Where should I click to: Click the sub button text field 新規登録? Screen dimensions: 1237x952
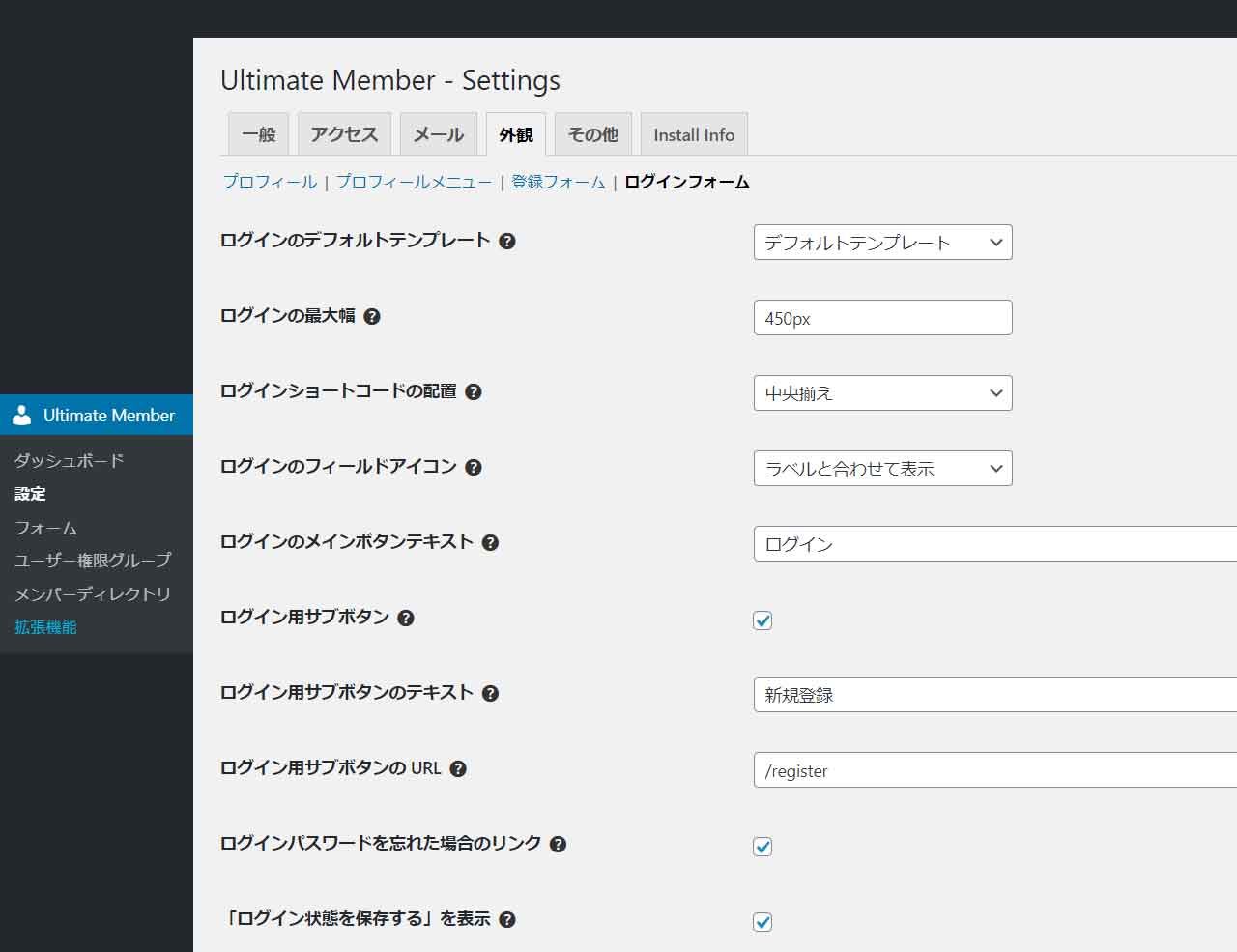(995, 695)
